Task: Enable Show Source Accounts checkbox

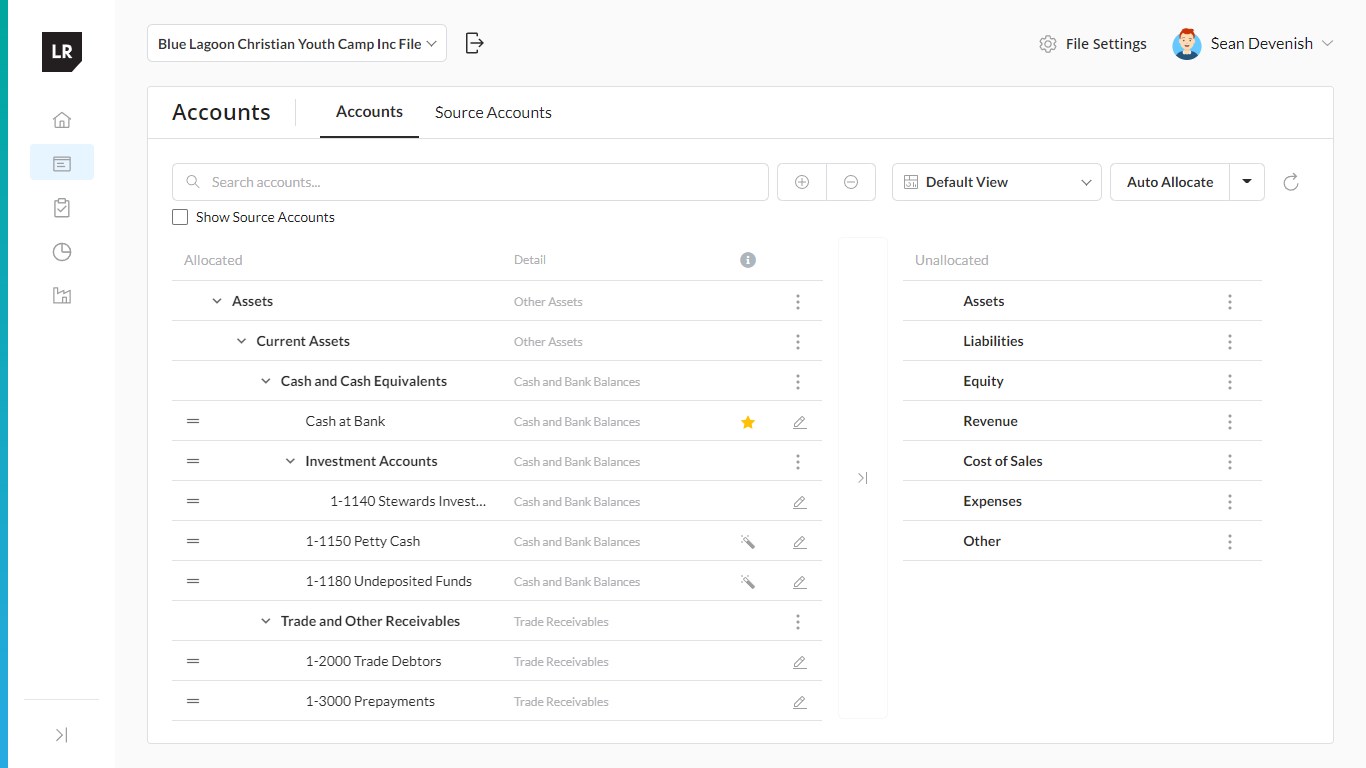Action: click(180, 217)
